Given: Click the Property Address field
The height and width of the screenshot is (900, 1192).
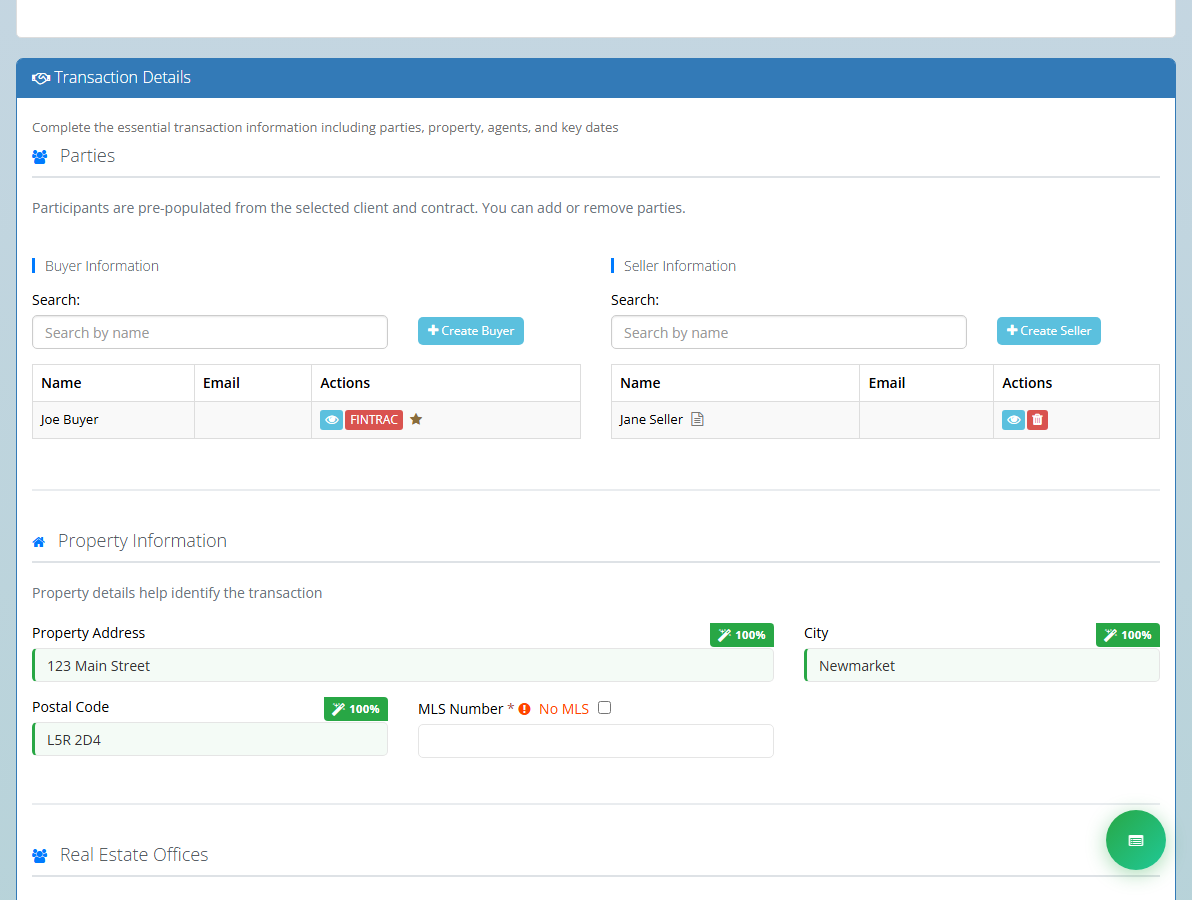Looking at the screenshot, I should point(403,665).
